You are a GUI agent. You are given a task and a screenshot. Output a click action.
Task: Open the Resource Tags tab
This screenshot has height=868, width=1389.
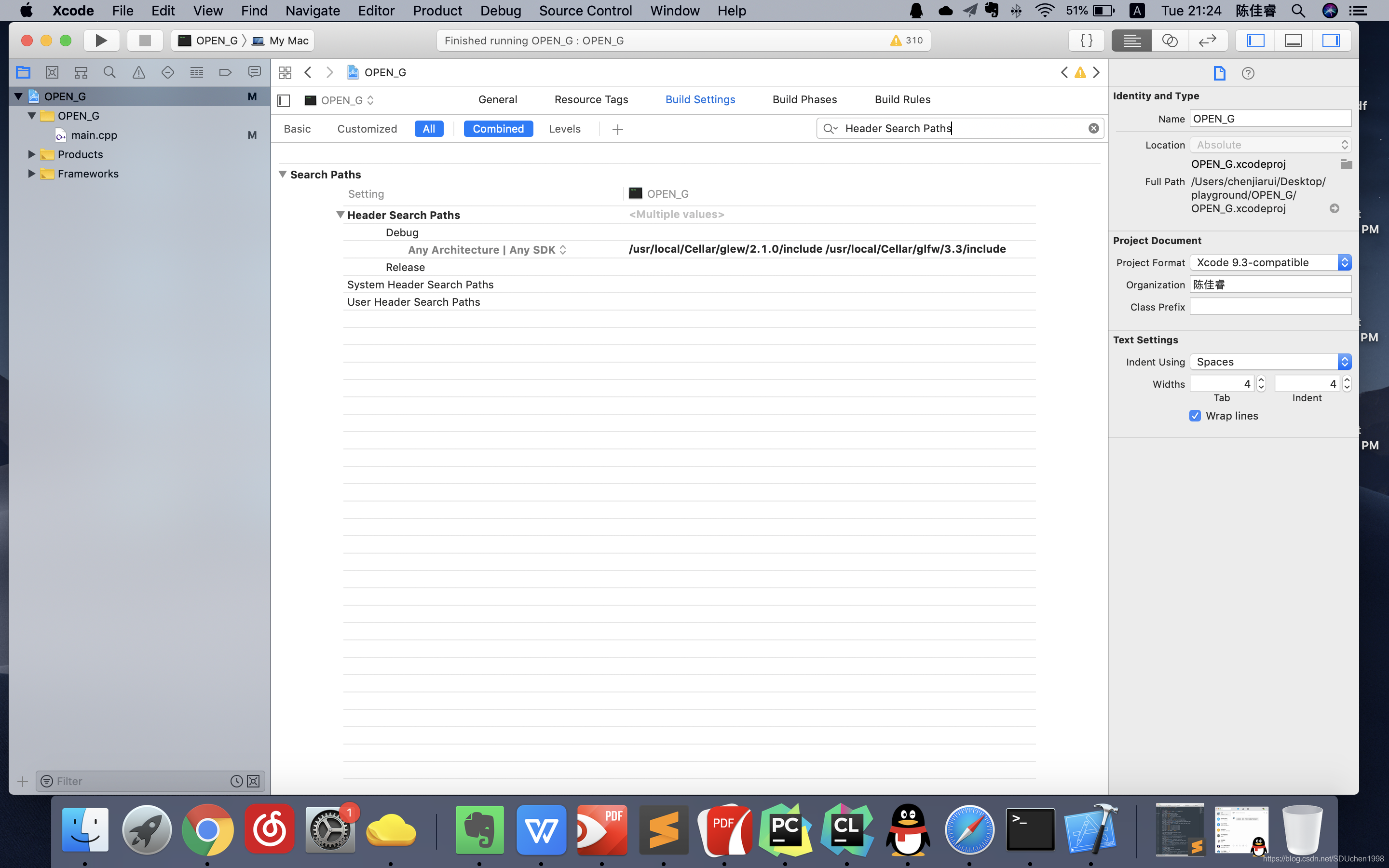pos(591,99)
